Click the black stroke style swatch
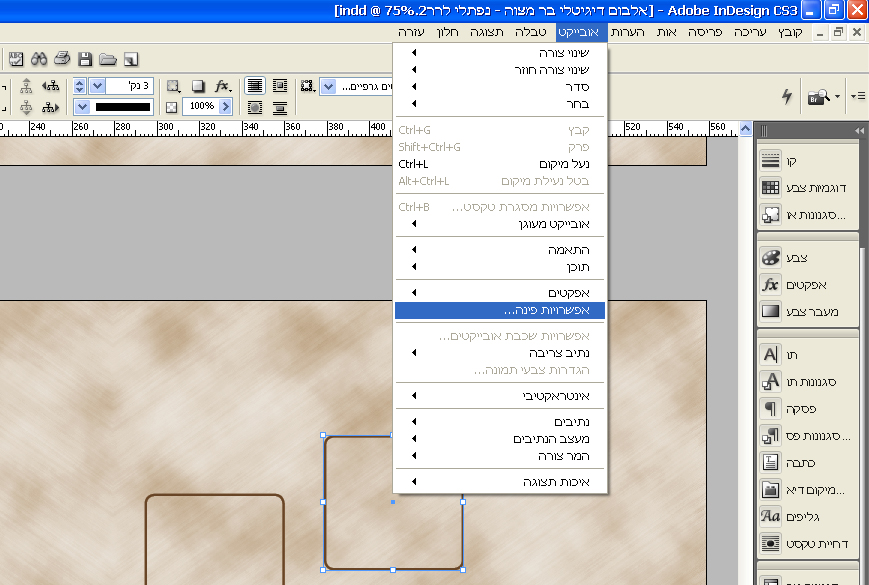The height and width of the screenshot is (585, 869). click(122, 107)
